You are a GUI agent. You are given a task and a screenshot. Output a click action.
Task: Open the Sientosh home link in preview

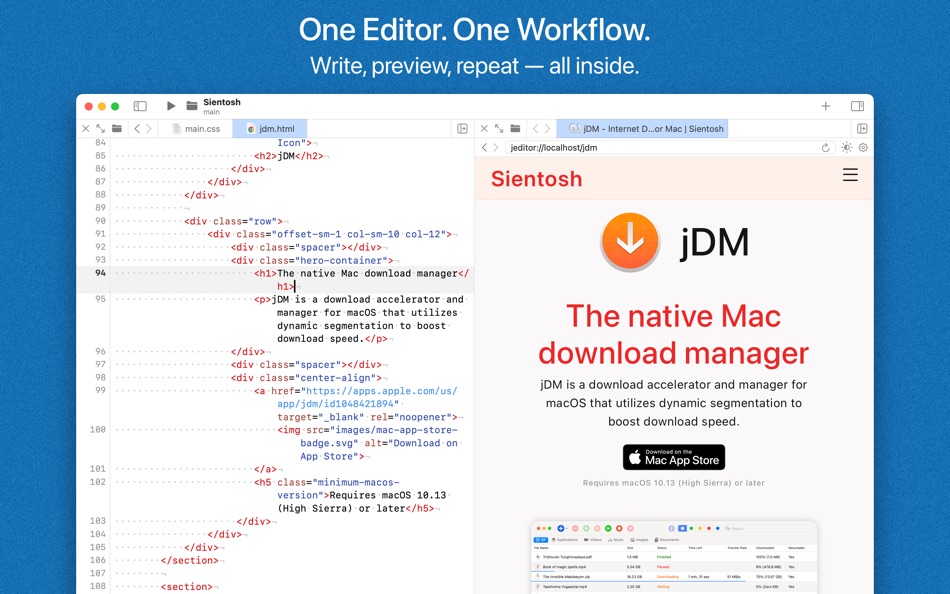536,179
